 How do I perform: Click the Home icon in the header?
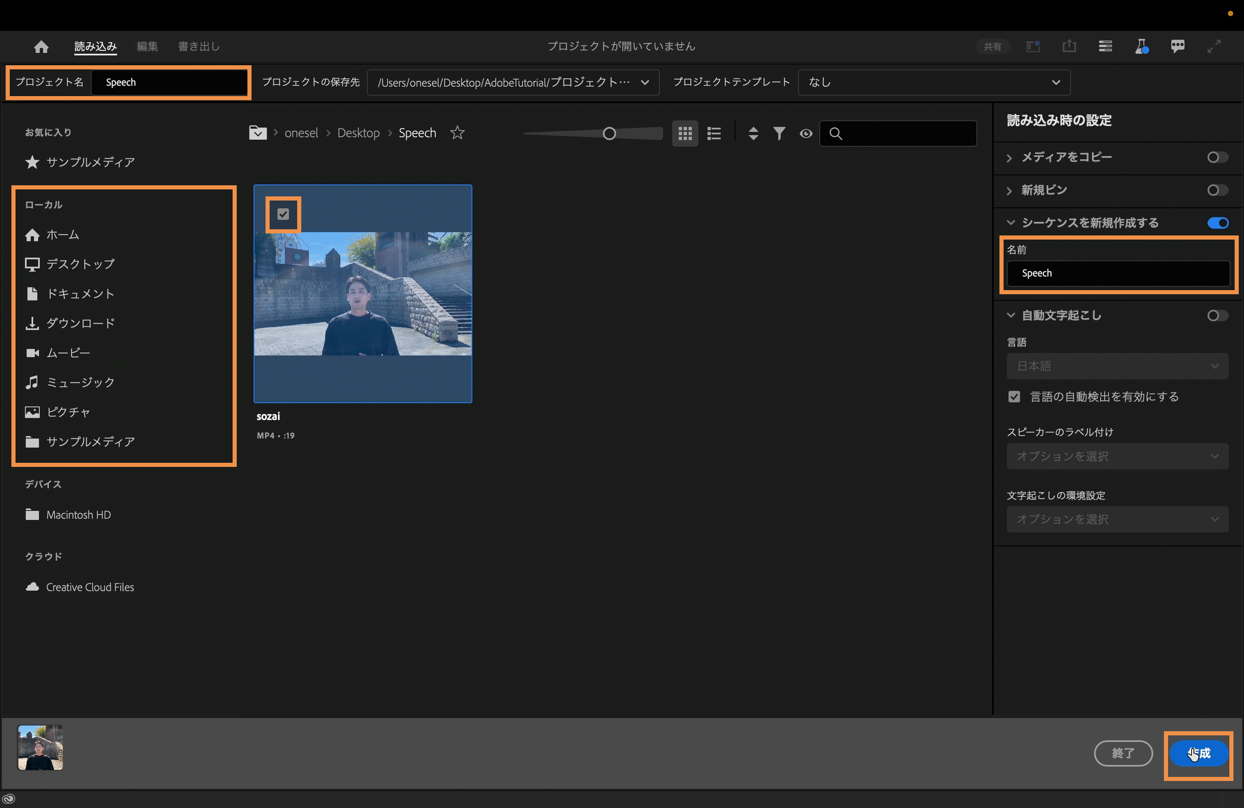[41, 47]
